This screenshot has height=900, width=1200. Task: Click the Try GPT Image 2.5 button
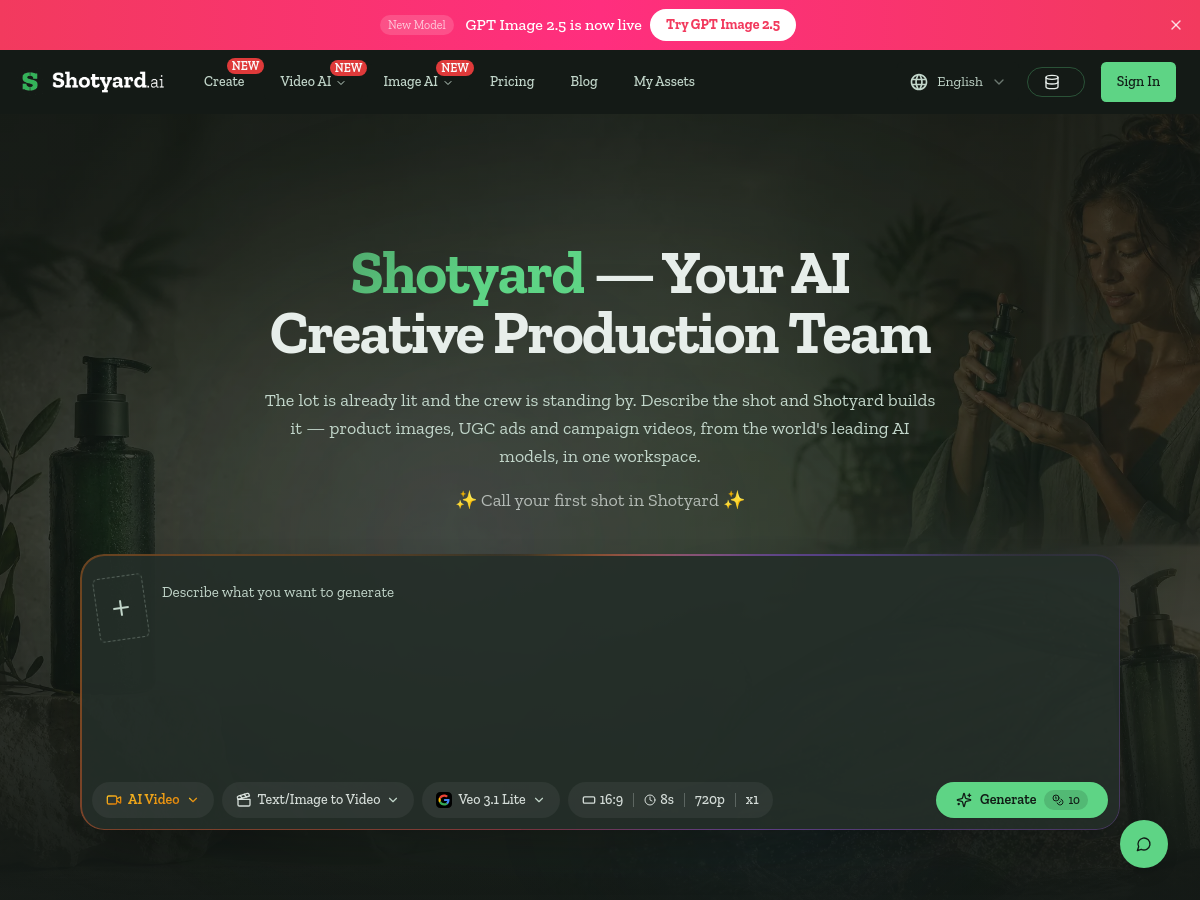723,25
